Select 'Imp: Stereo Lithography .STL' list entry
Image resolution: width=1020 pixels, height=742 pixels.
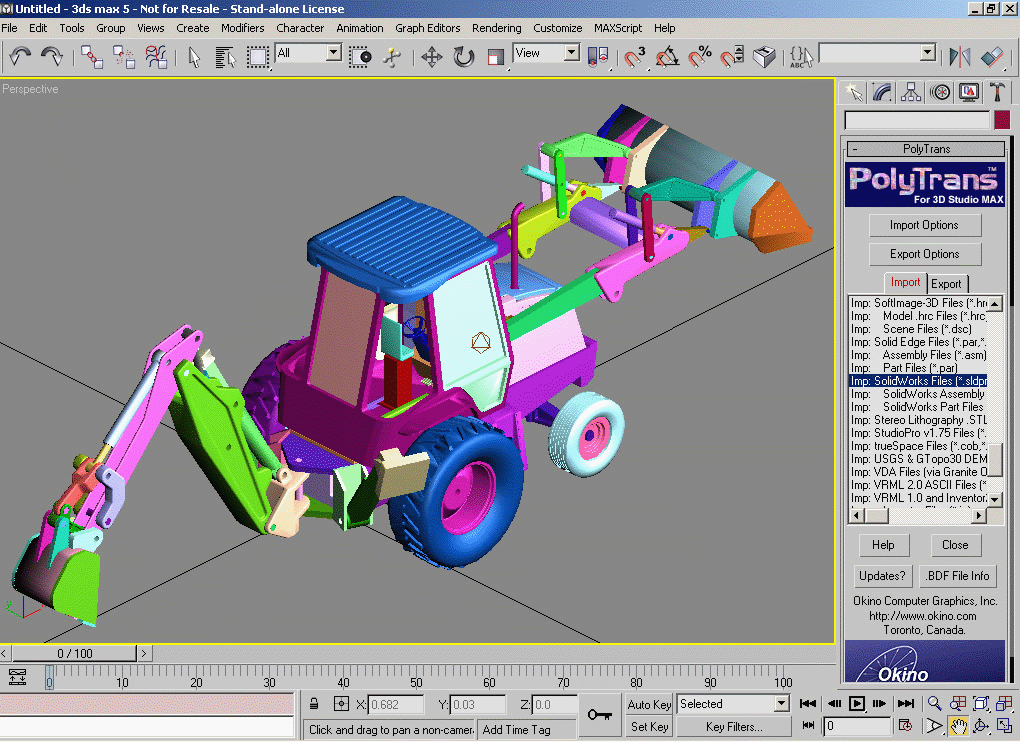[918, 420]
